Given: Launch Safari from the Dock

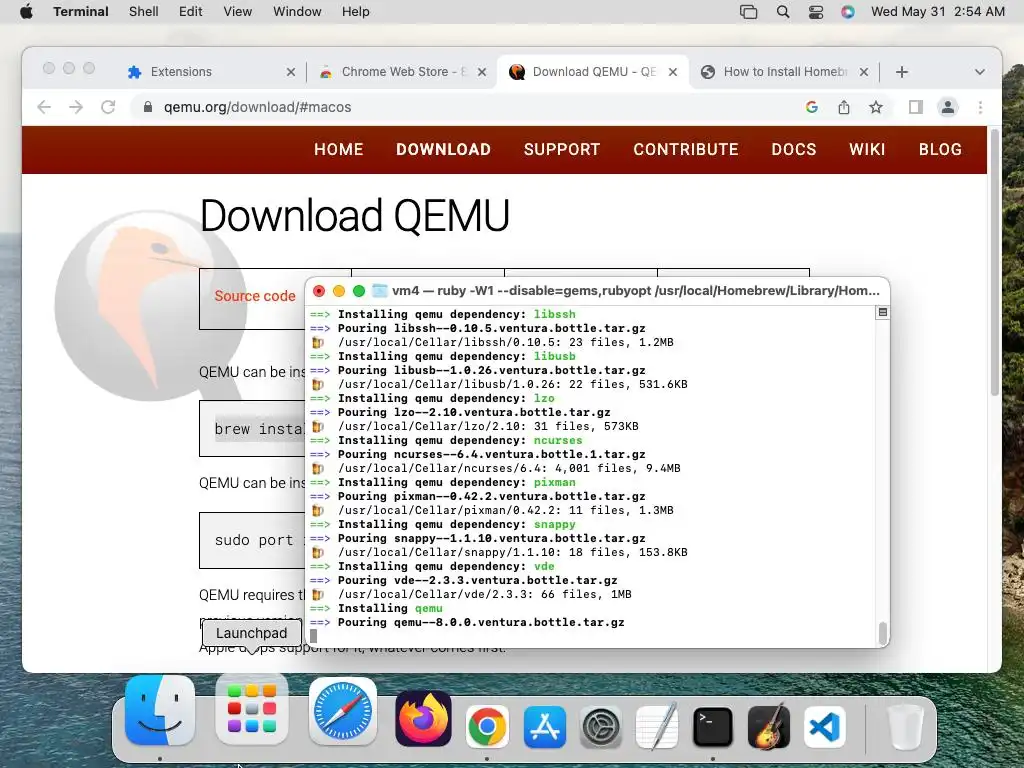Looking at the screenshot, I should click(x=343, y=711).
